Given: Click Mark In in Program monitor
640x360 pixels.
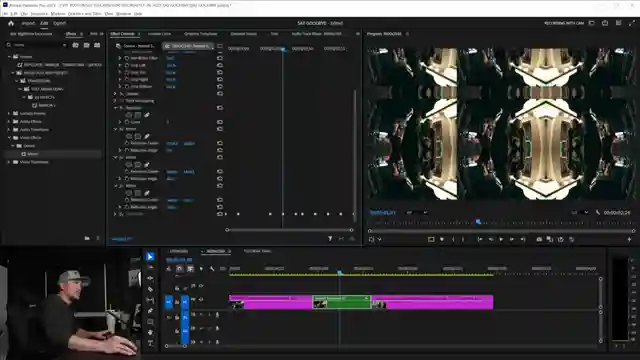Looking at the screenshot, I should 453,239.
